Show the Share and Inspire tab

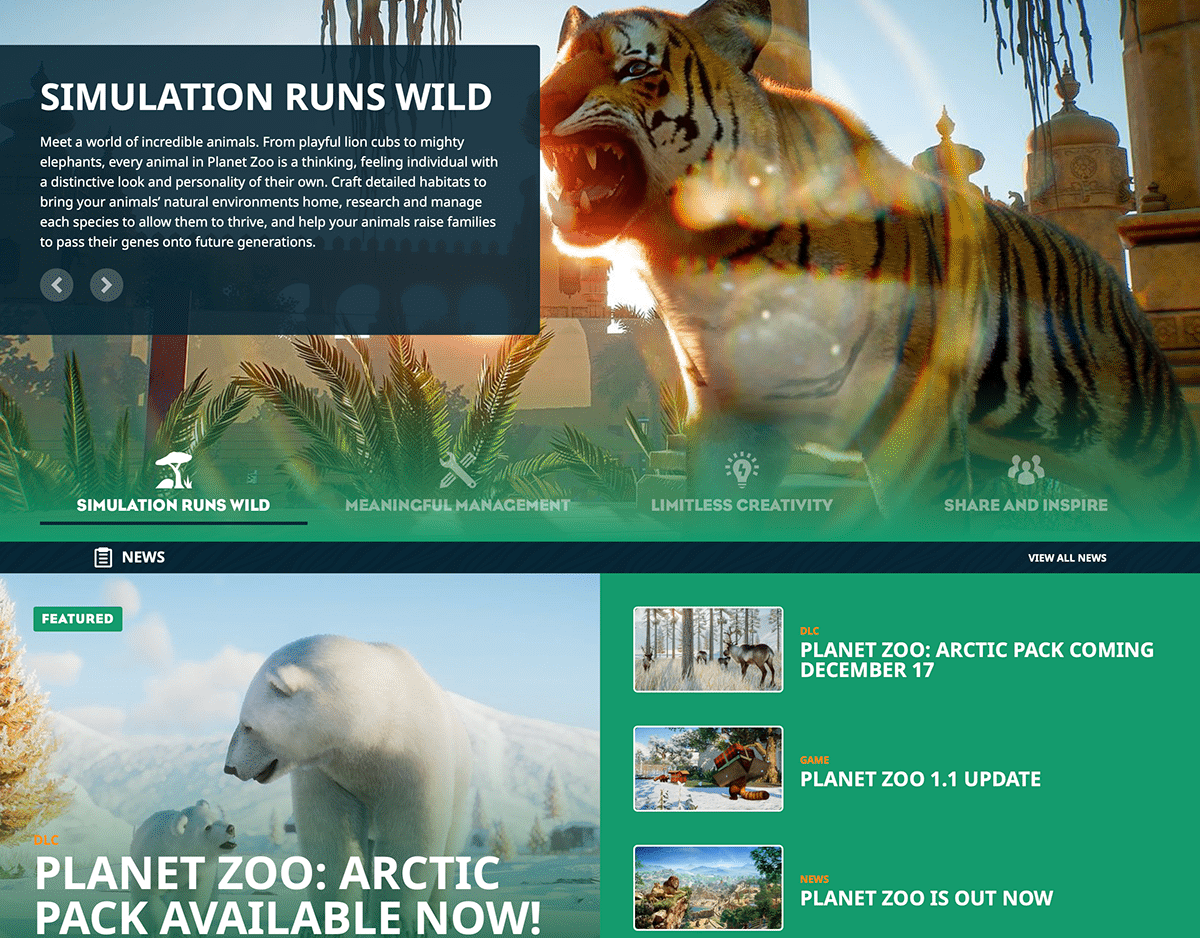pyautogui.click(x=1025, y=505)
